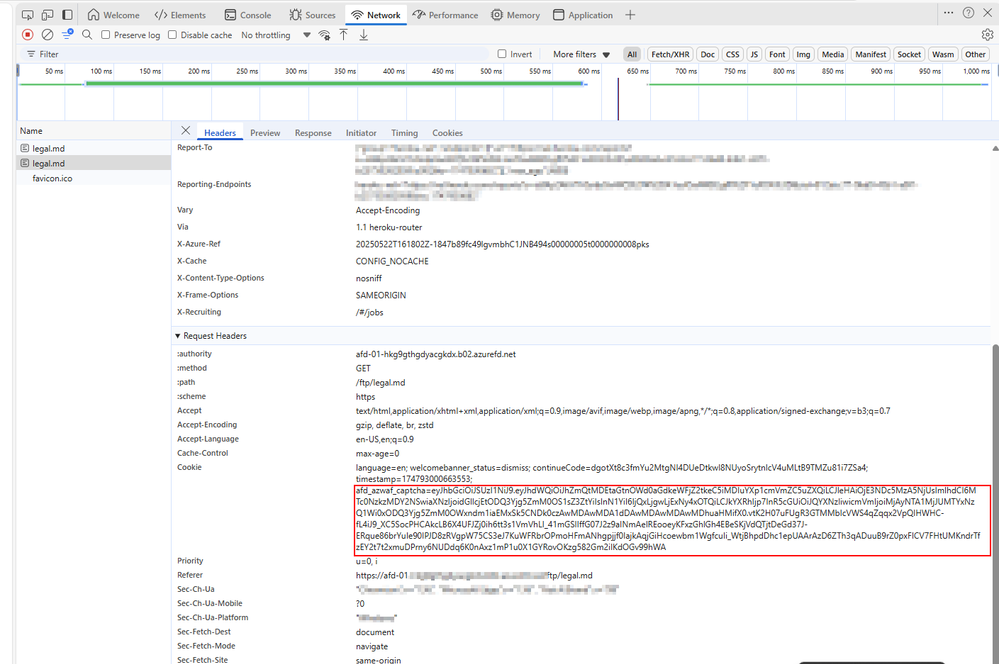Click the CONFIG_NOCACHE X-Cache value
The image size is (999, 664).
pyautogui.click(x=392, y=261)
